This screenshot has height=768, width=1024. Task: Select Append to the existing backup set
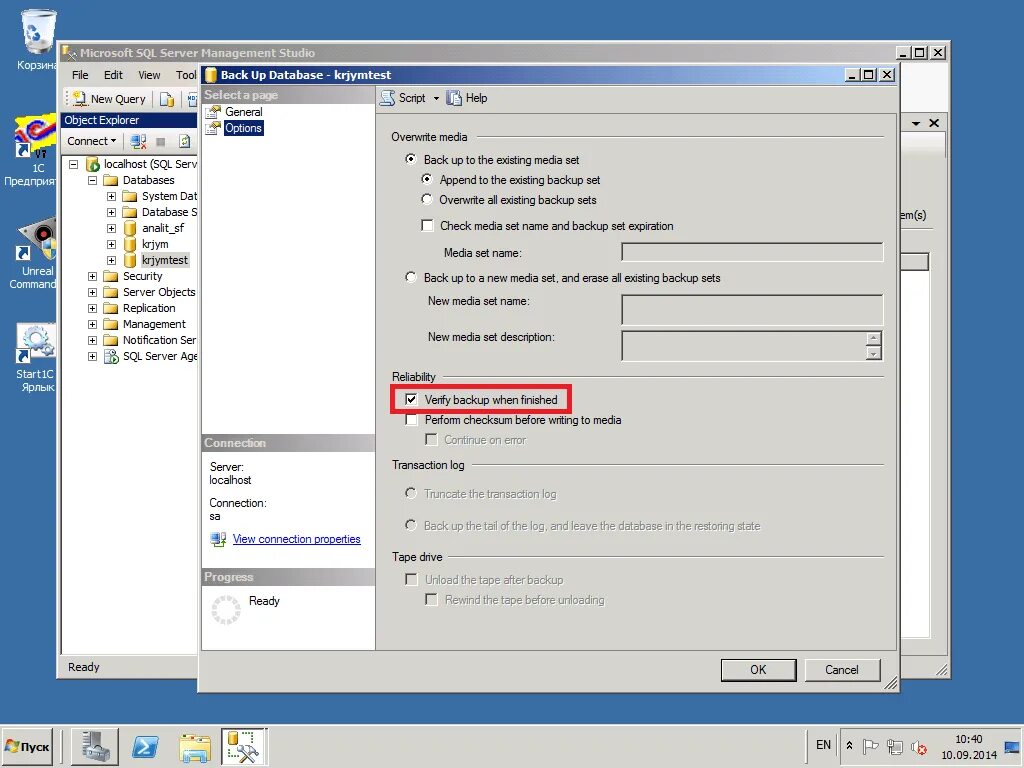426,179
